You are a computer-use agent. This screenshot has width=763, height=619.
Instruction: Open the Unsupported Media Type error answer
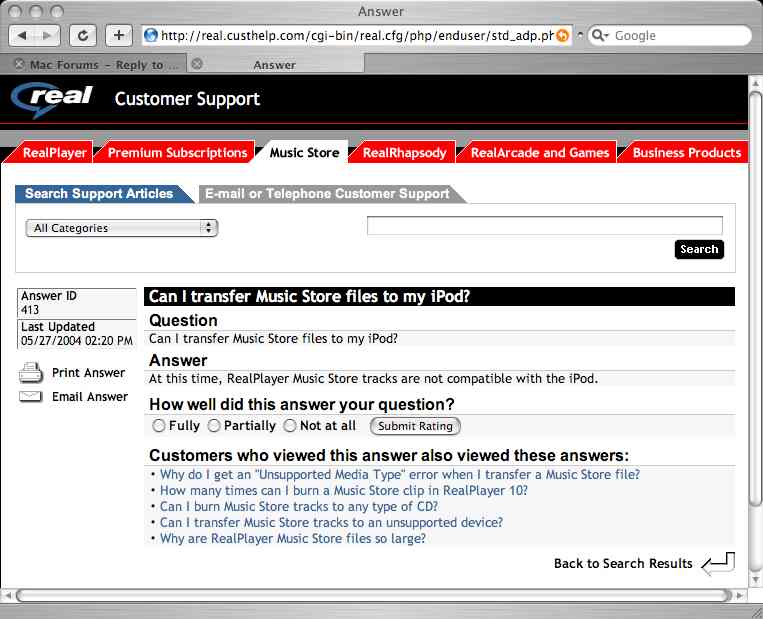pyautogui.click(x=400, y=474)
